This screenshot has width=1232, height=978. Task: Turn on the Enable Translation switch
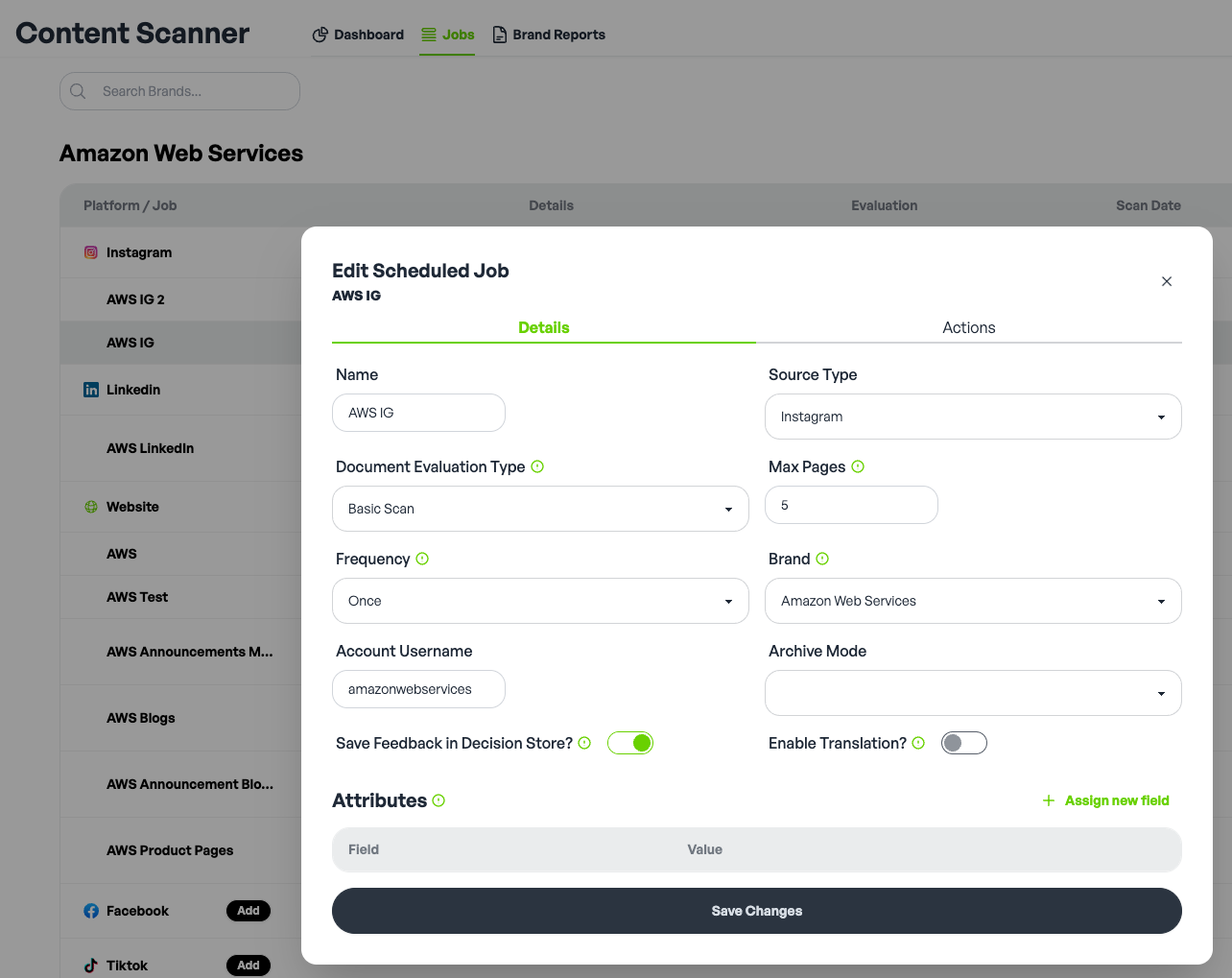click(x=963, y=743)
